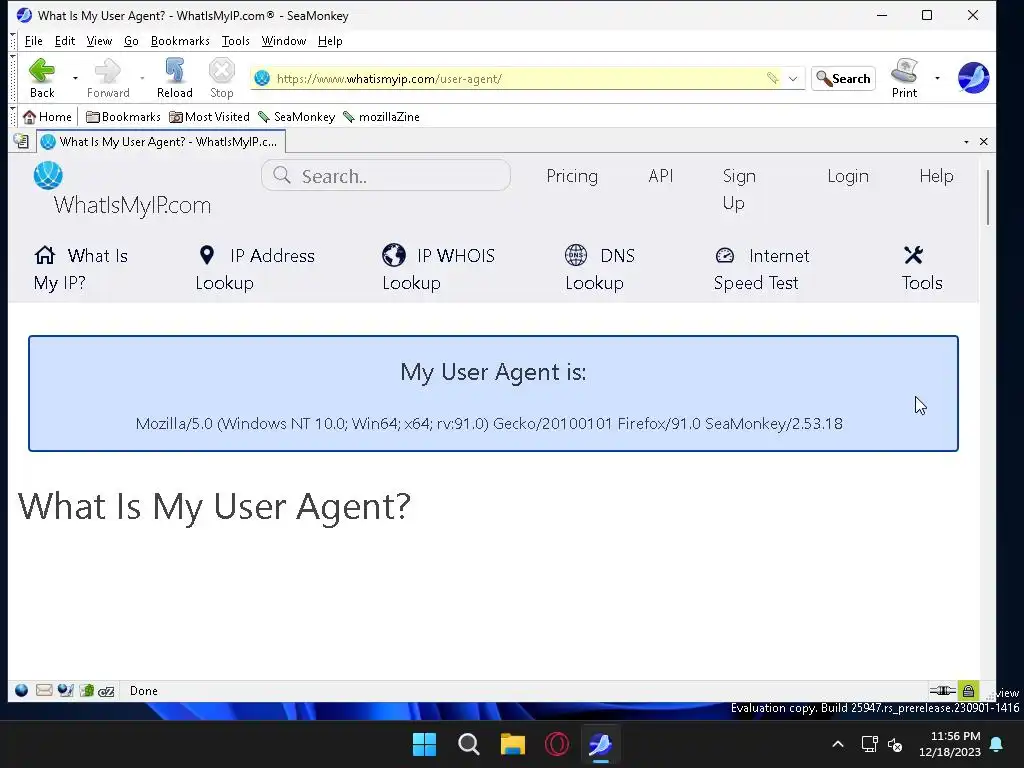Open Back button history dropdown
Image resolution: width=1024 pixels, height=768 pixels.
(x=75, y=78)
